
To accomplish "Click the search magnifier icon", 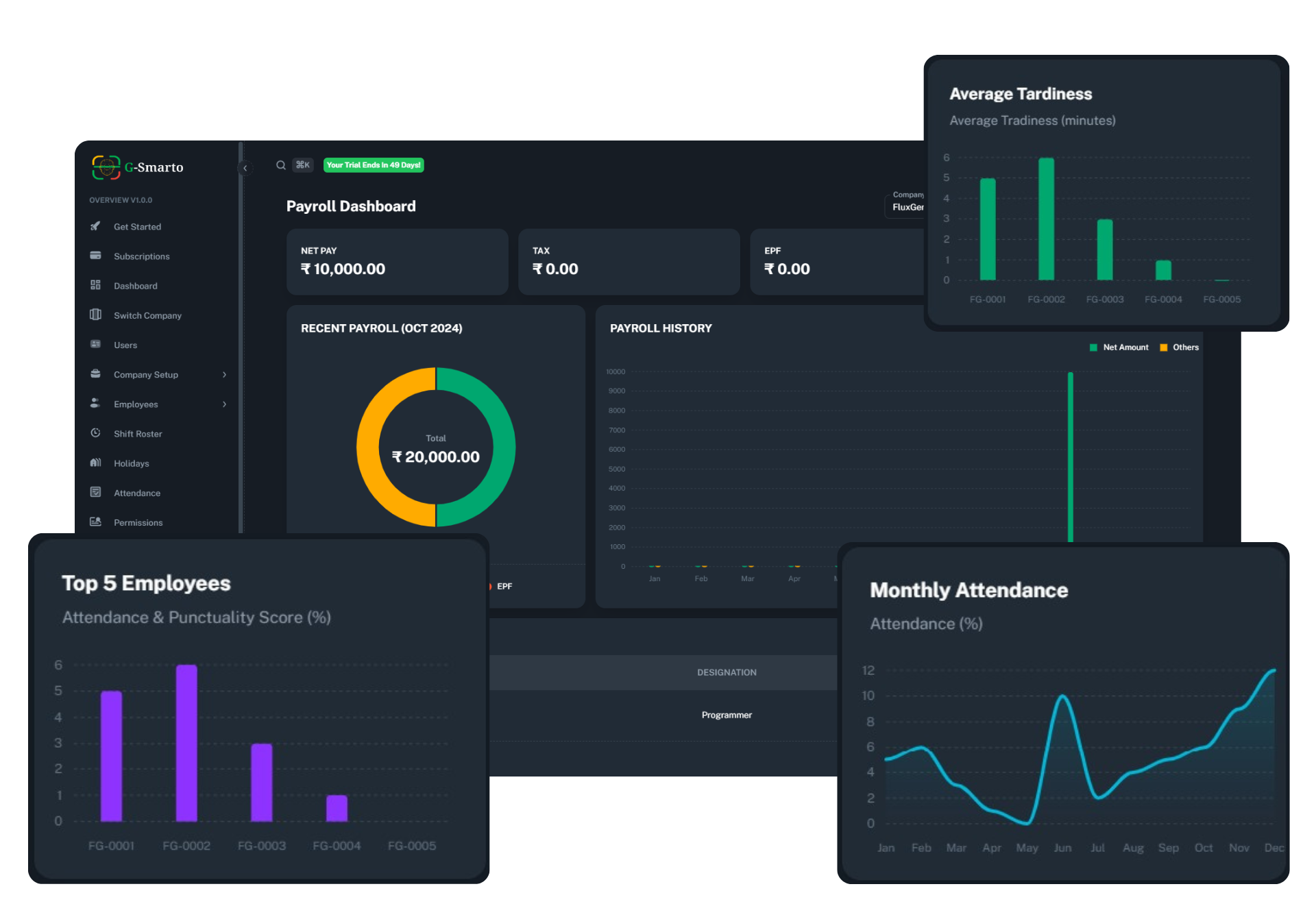I will coord(281,165).
